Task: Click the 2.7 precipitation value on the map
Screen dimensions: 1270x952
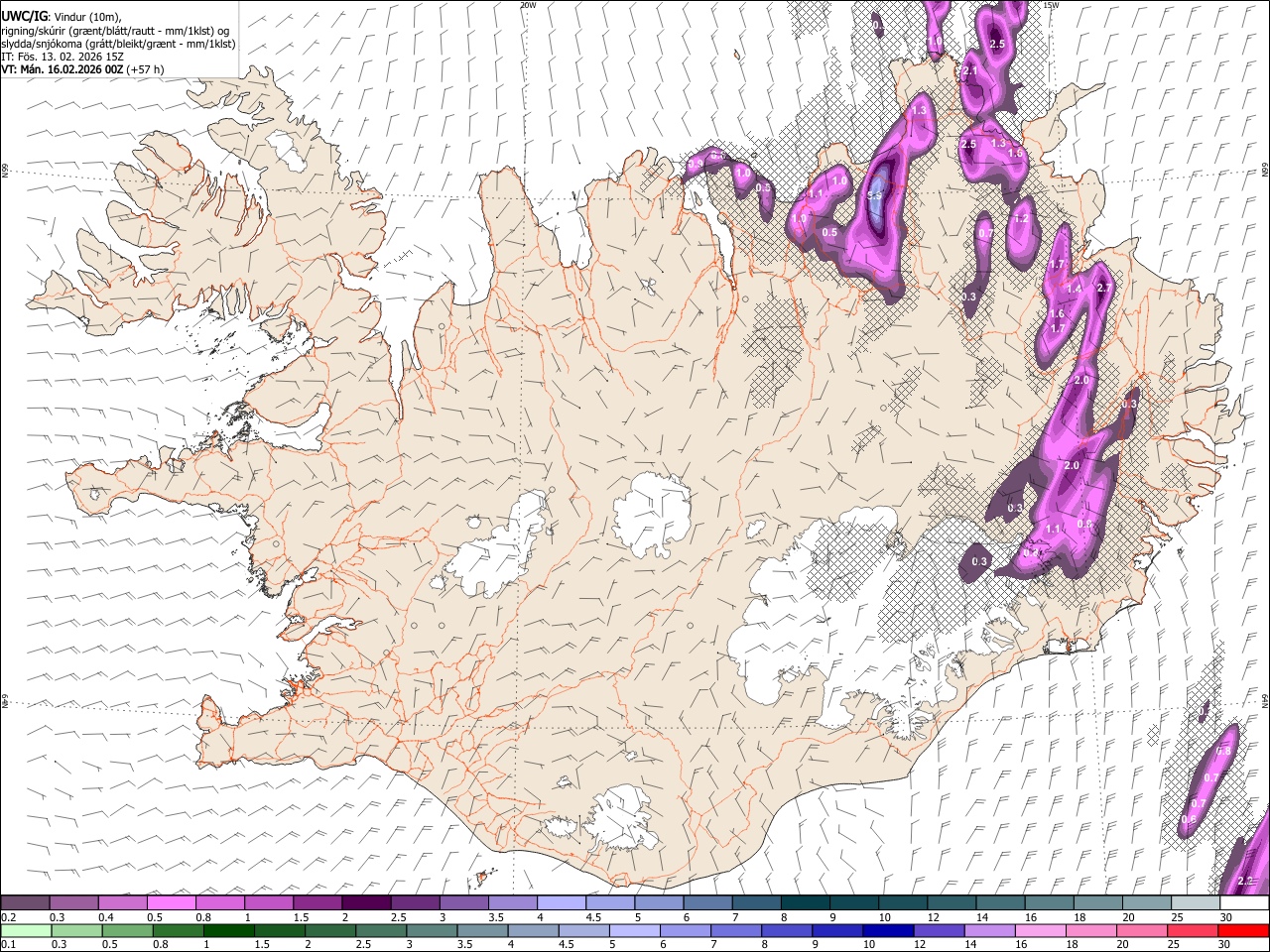Action: point(1104,288)
